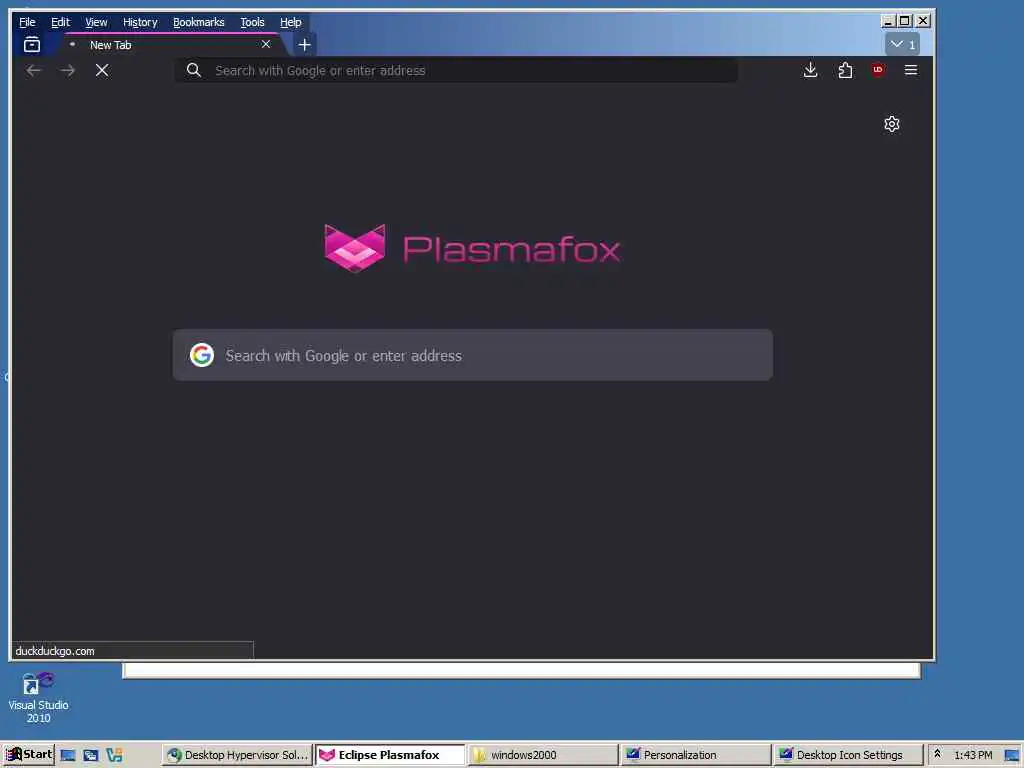The width and height of the screenshot is (1024, 768).
Task: Click the third quick launch icon
Action: [x=114, y=756]
